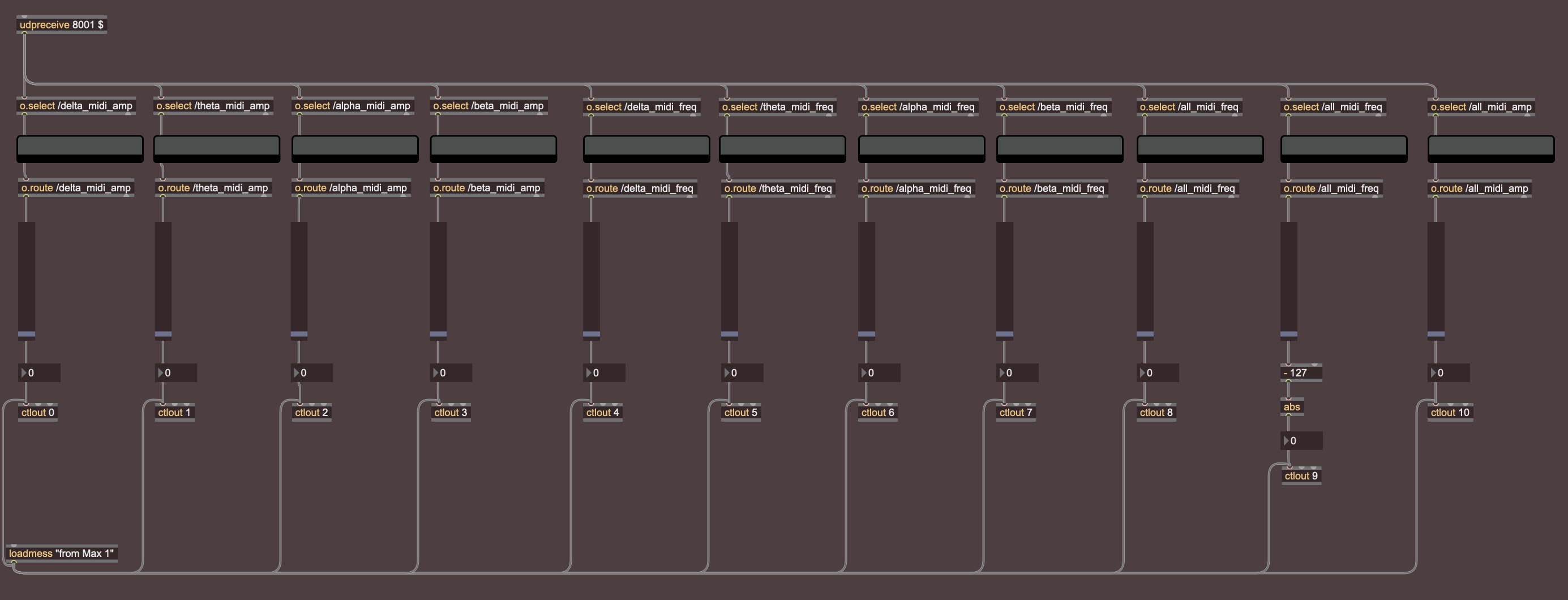1568x600 pixels.
Task: Click the o.route /all_midi_amp object
Action: 1479,188
